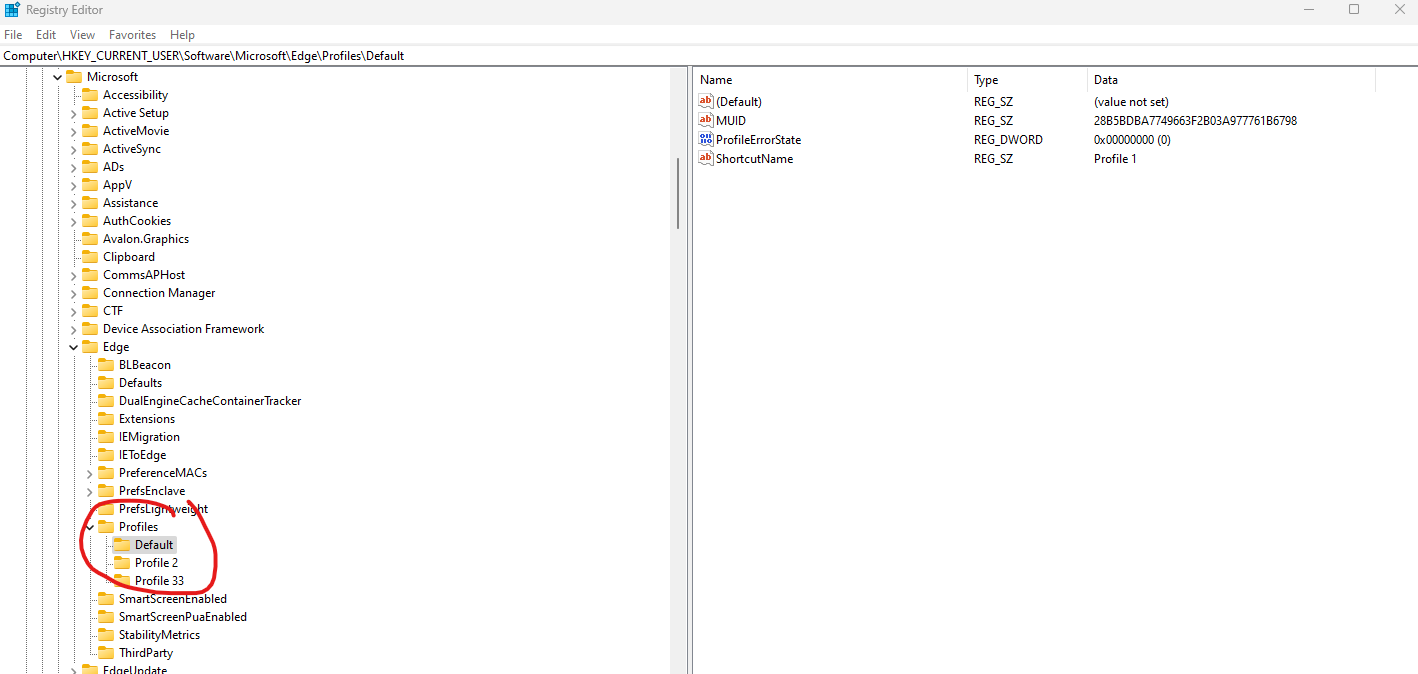The height and width of the screenshot is (674, 1418).
Task: Collapse the Profiles key
Action: tap(88, 526)
